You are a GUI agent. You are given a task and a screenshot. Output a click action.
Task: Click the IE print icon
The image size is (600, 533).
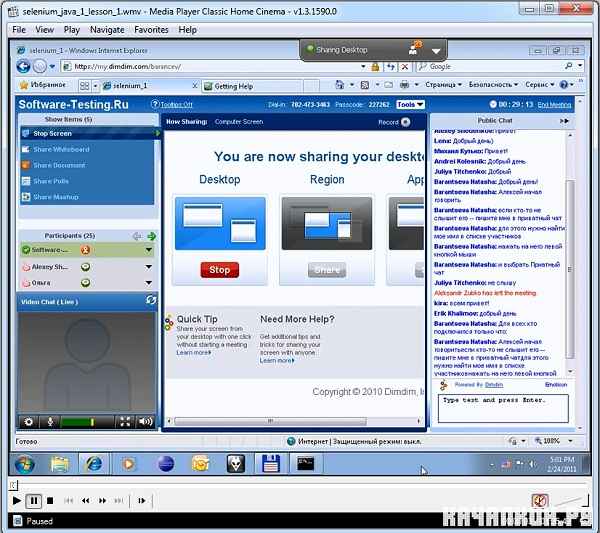[x=404, y=85]
